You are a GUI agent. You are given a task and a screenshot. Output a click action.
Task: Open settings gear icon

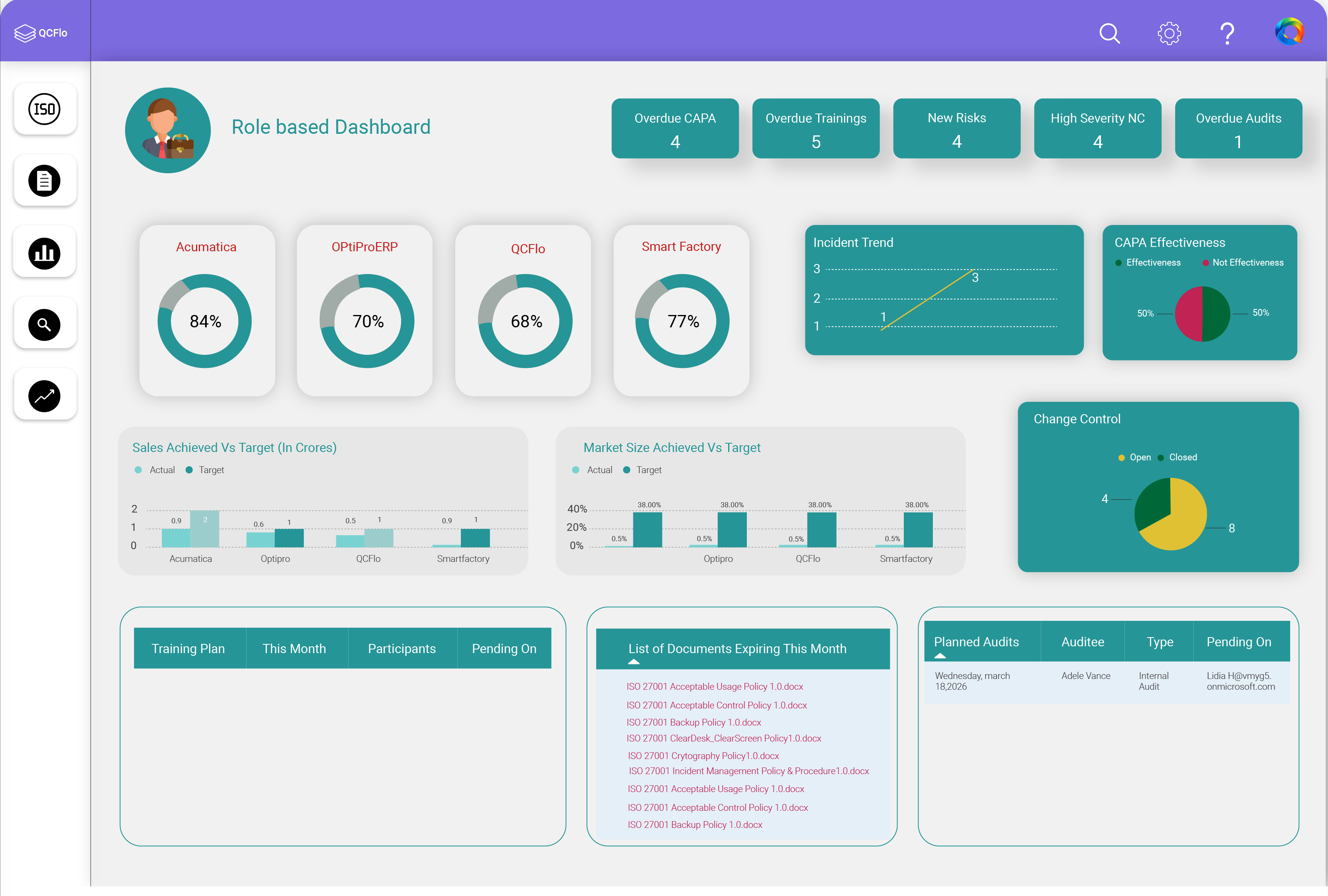click(x=1169, y=33)
